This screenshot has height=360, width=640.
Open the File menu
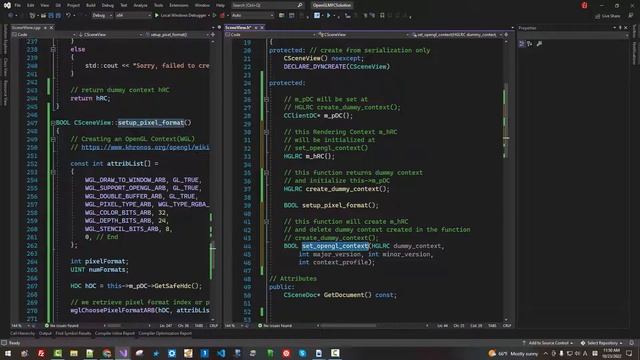[x=17, y=5]
